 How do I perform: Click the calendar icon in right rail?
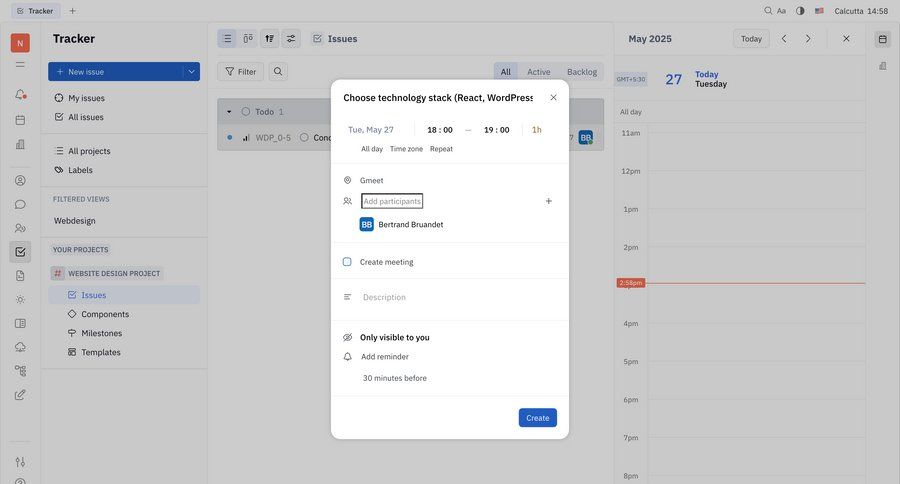click(882, 39)
